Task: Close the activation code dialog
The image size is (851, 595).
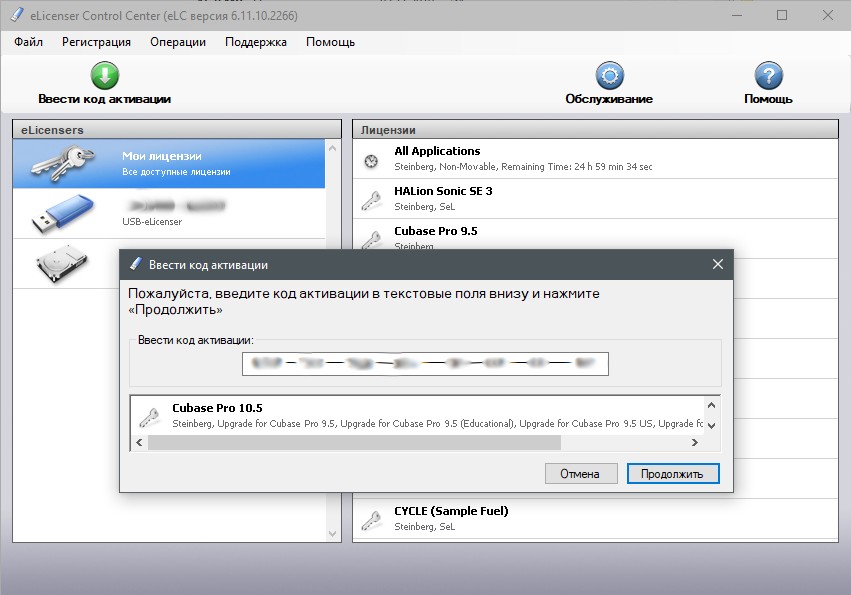Action: [x=717, y=264]
